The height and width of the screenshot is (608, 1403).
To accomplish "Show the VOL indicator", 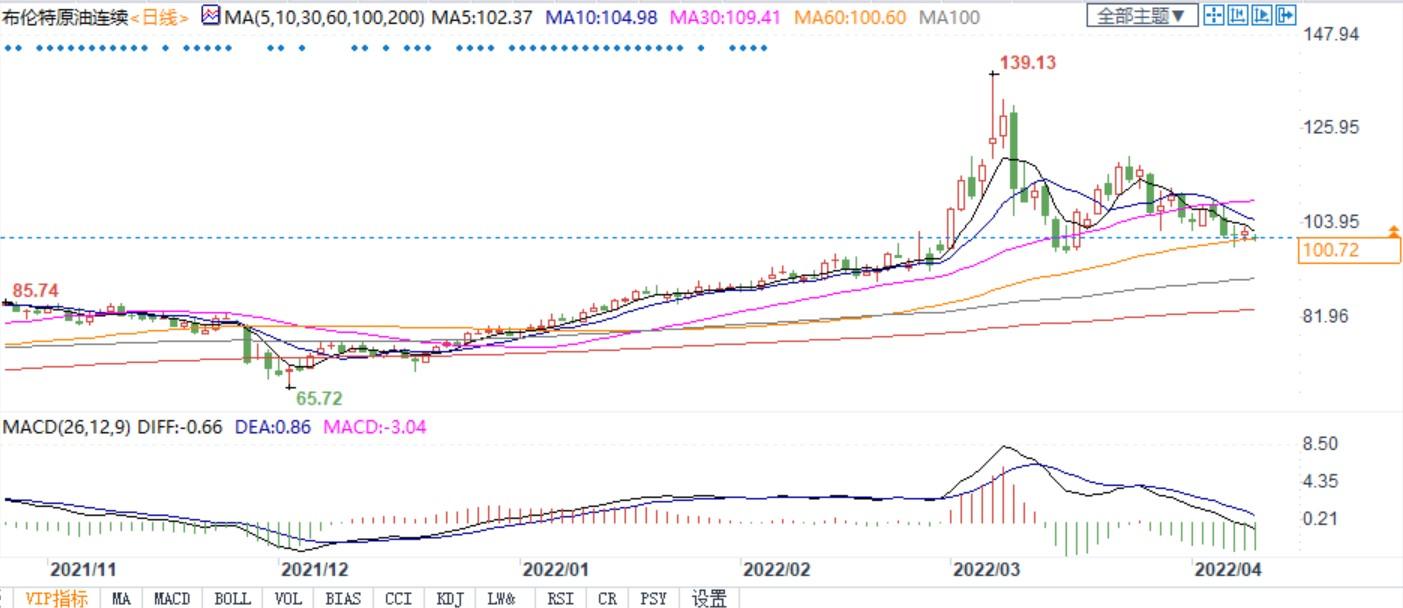I will pyautogui.click(x=288, y=598).
